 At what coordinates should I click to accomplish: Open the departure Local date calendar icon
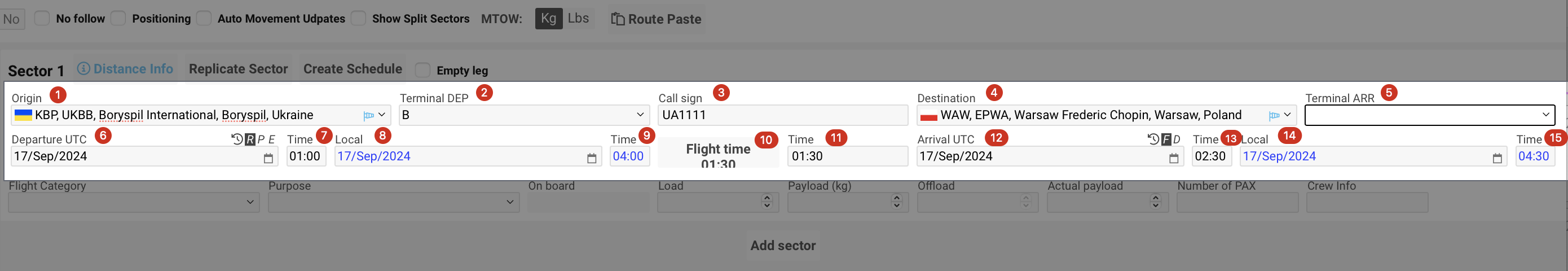tap(591, 158)
